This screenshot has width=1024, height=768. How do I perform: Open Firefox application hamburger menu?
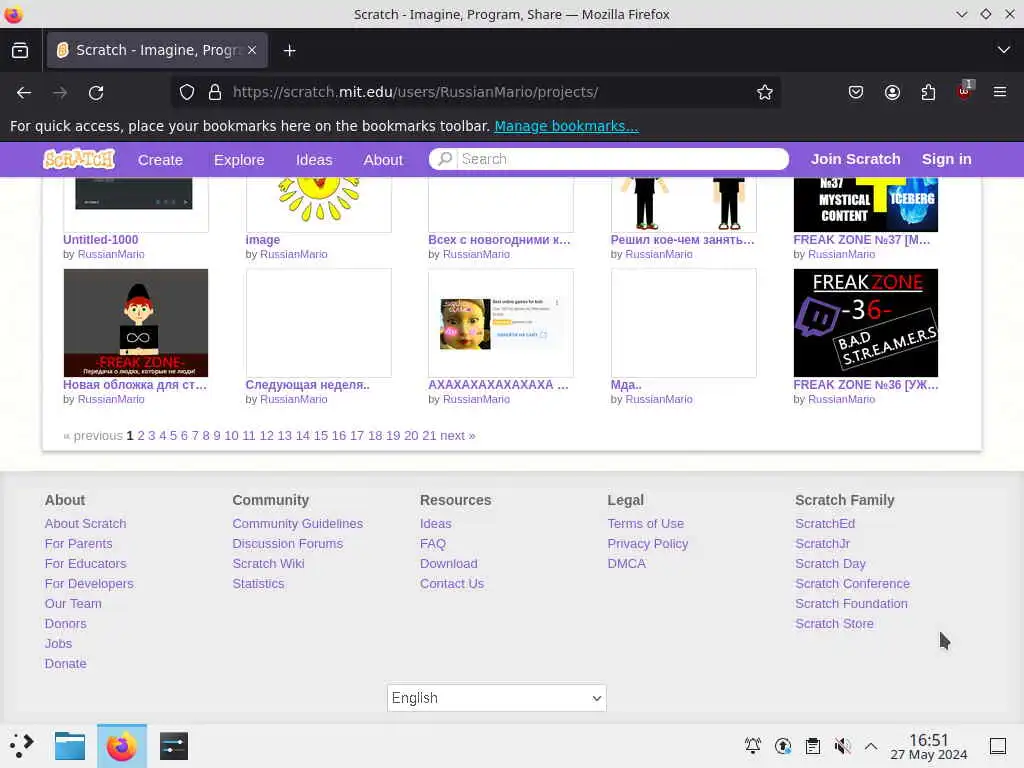tap(1000, 92)
